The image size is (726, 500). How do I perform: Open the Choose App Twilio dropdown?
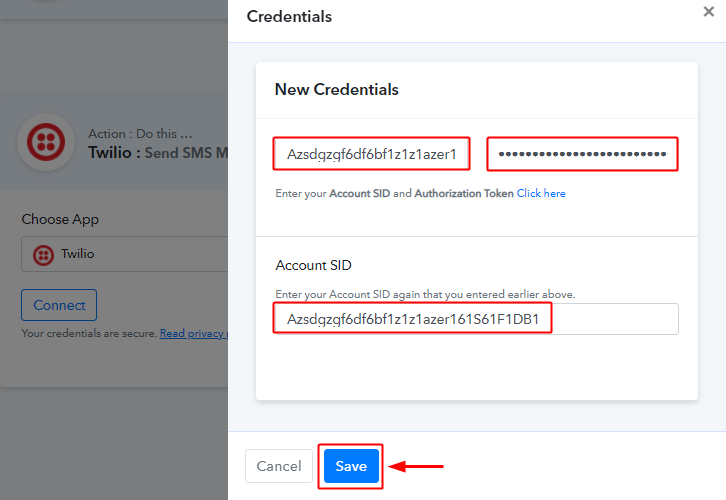(x=125, y=254)
